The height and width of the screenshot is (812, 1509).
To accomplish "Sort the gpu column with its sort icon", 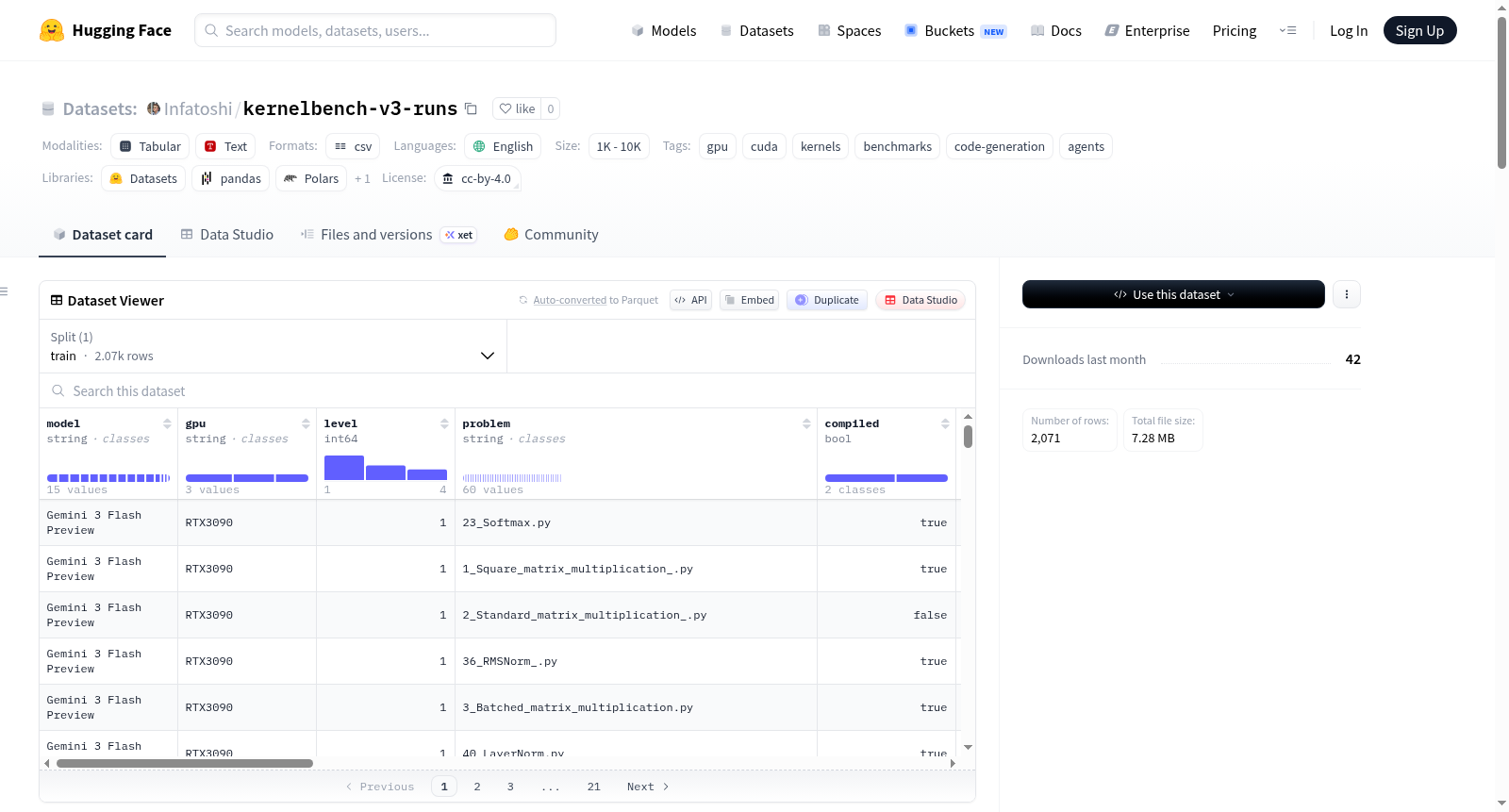I will click(306, 423).
